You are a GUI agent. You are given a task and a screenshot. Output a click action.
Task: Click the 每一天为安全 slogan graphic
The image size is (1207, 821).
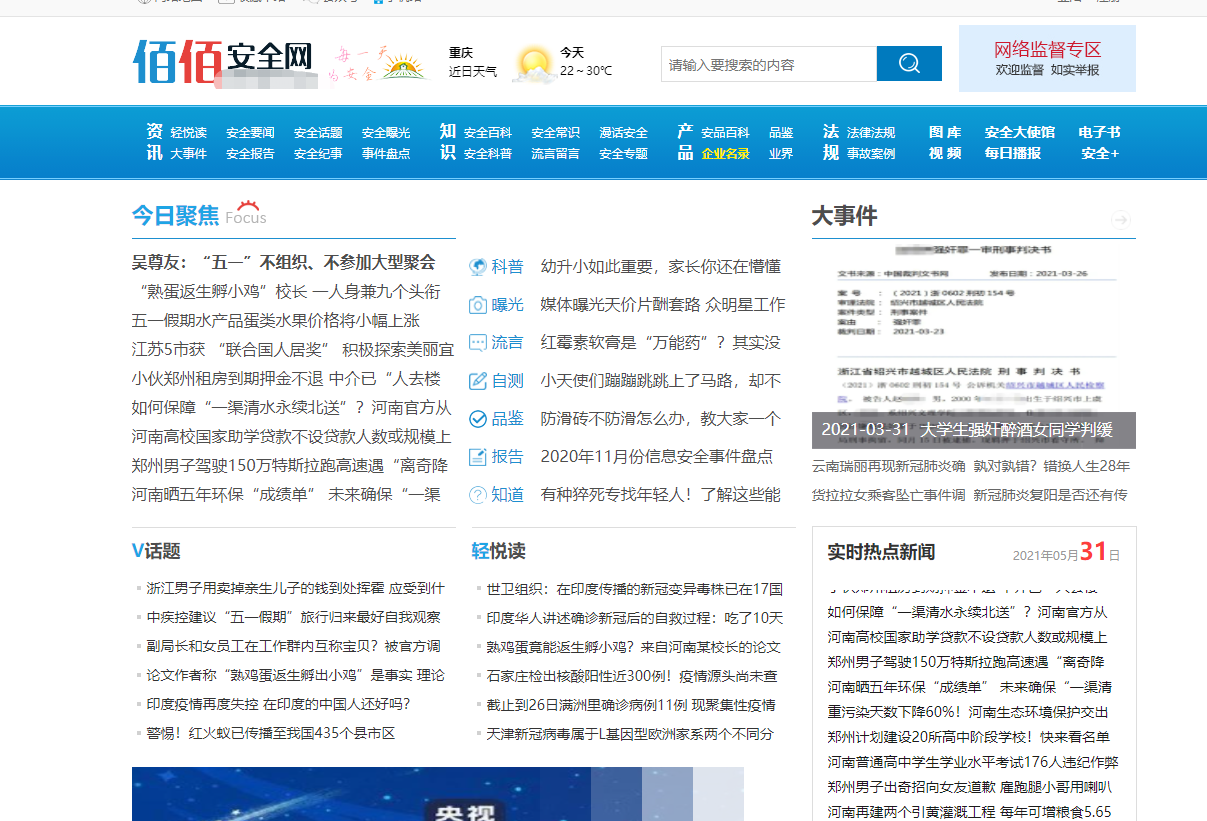(x=377, y=64)
